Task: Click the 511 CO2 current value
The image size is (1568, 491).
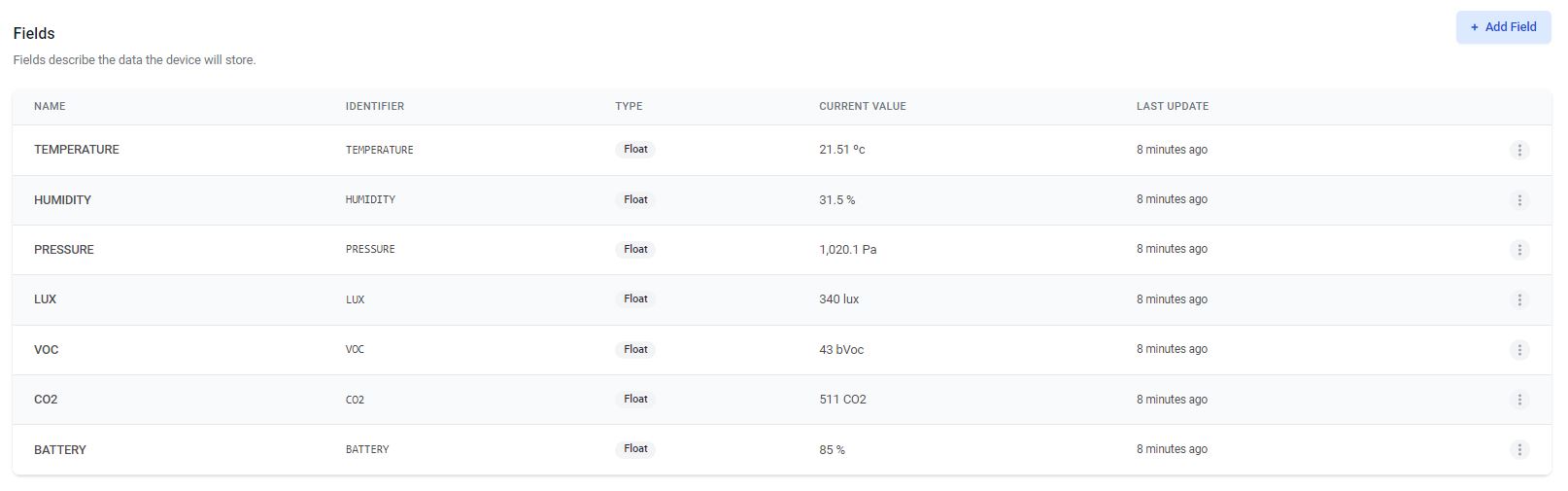Action: (x=842, y=400)
